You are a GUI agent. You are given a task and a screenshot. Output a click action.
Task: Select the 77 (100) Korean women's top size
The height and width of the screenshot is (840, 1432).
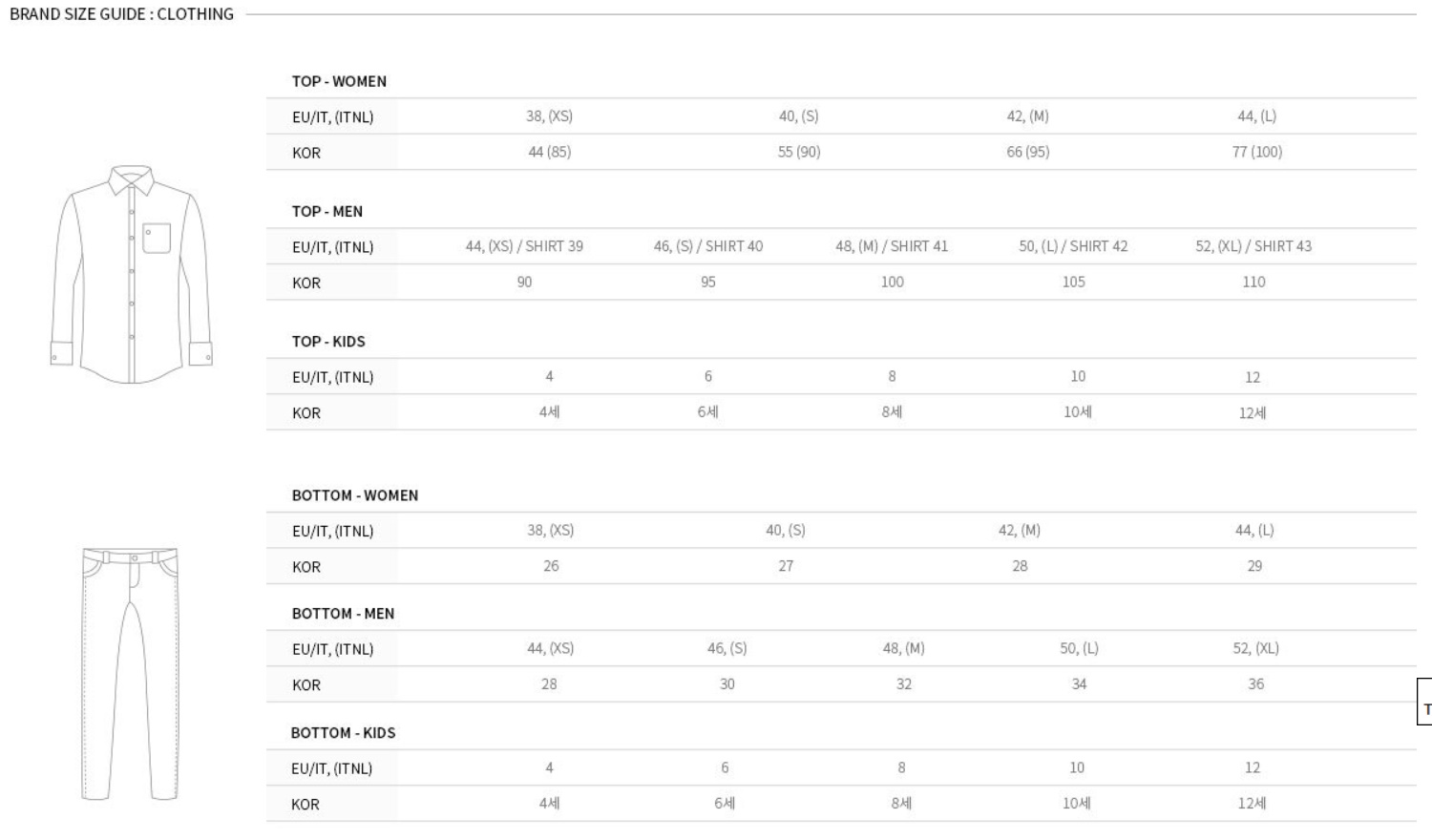click(x=1256, y=152)
